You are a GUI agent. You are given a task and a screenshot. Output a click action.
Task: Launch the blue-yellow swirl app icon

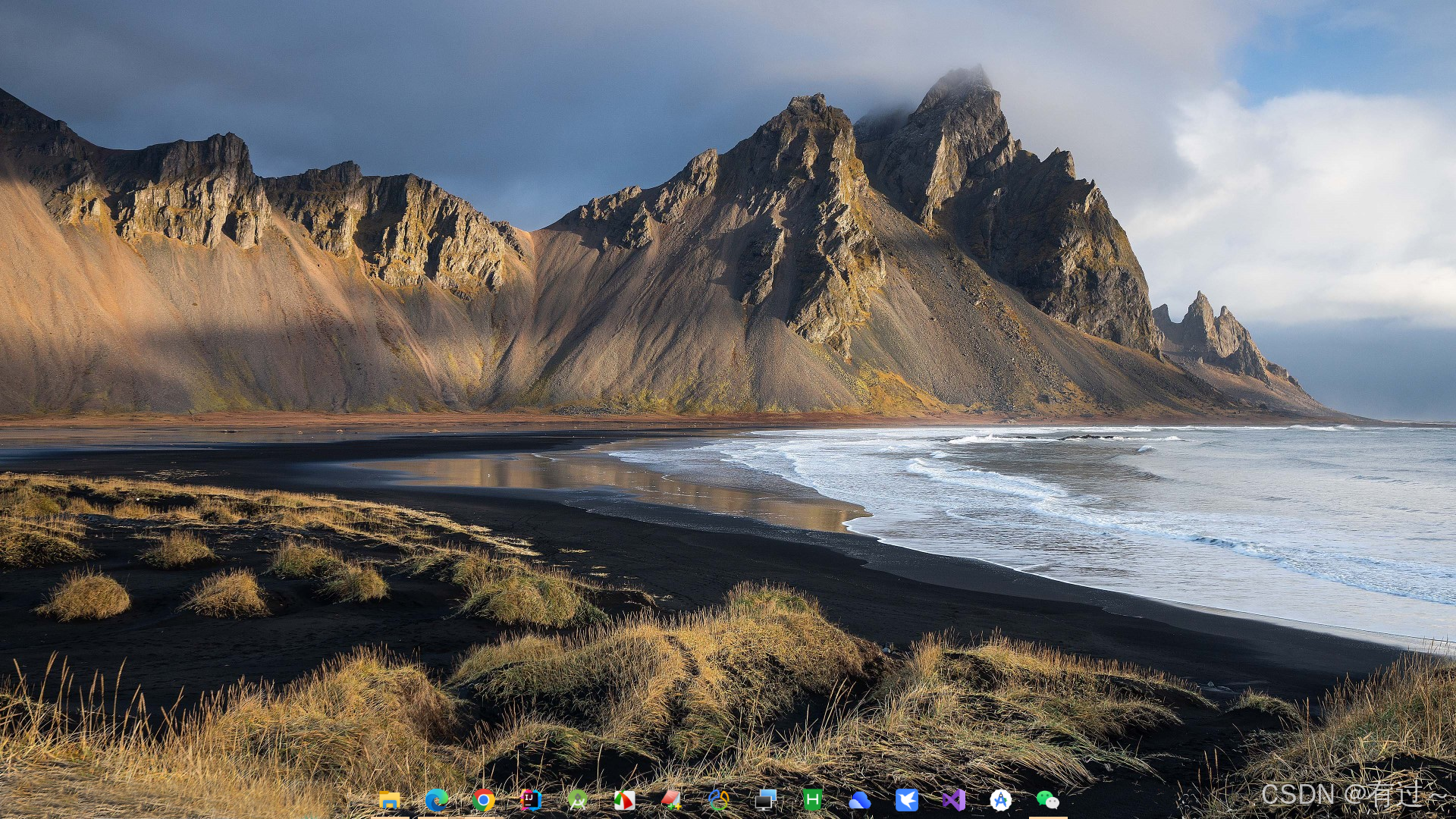point(718,800)
